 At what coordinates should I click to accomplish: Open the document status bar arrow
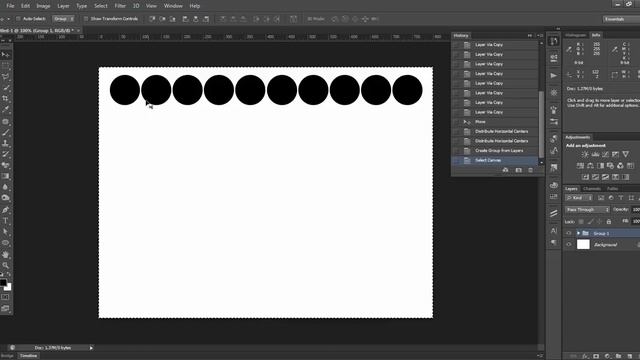91,348
